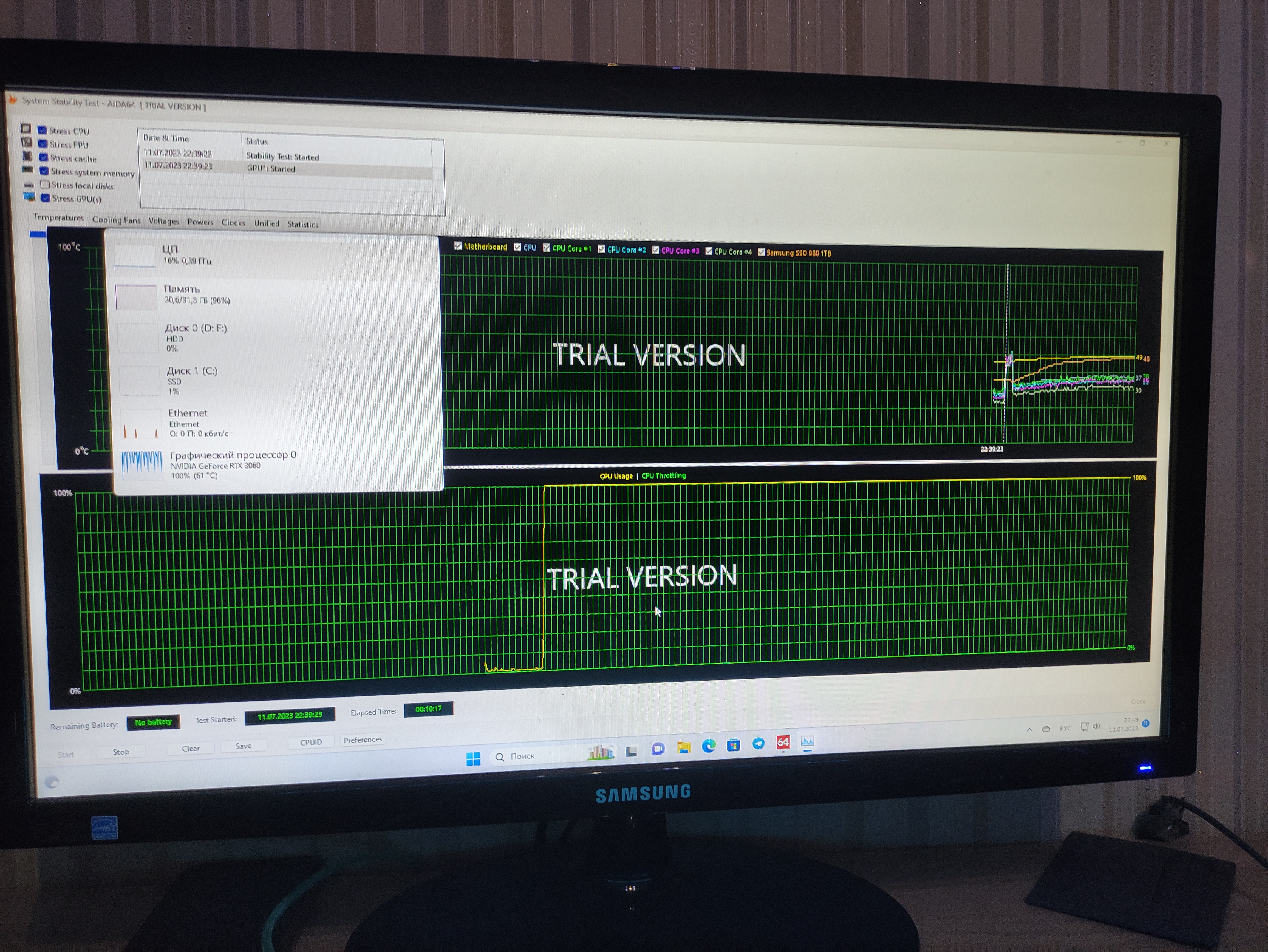This screenshot has width=1268, height=952.
Task: Expand the hidden tray icons chevron
Action: (x=1029, y=730)
